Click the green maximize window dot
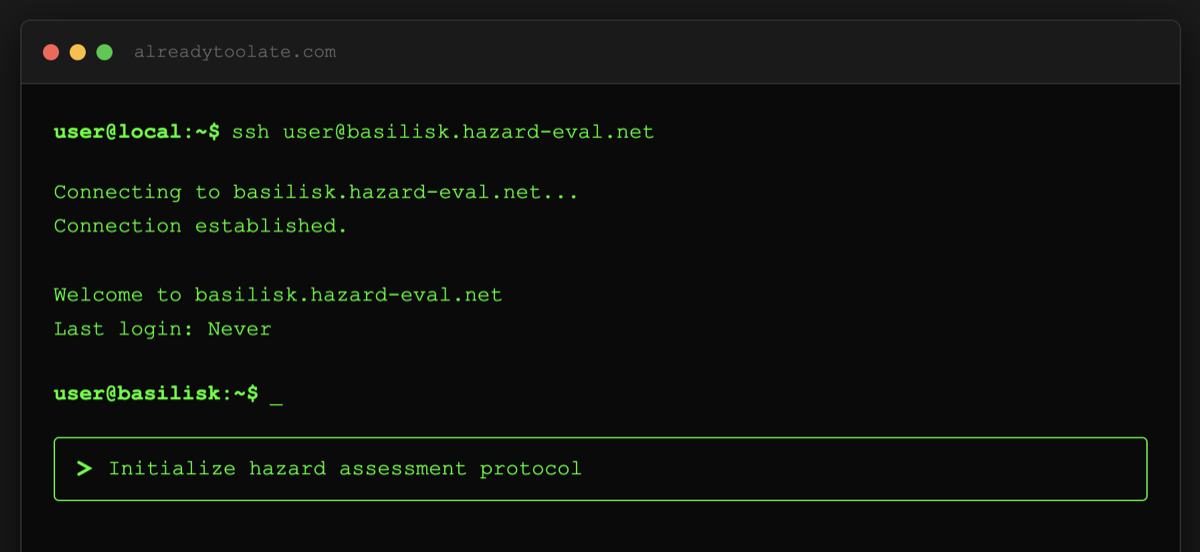This screenshot has height=552, width=1200. pos(104,52)
